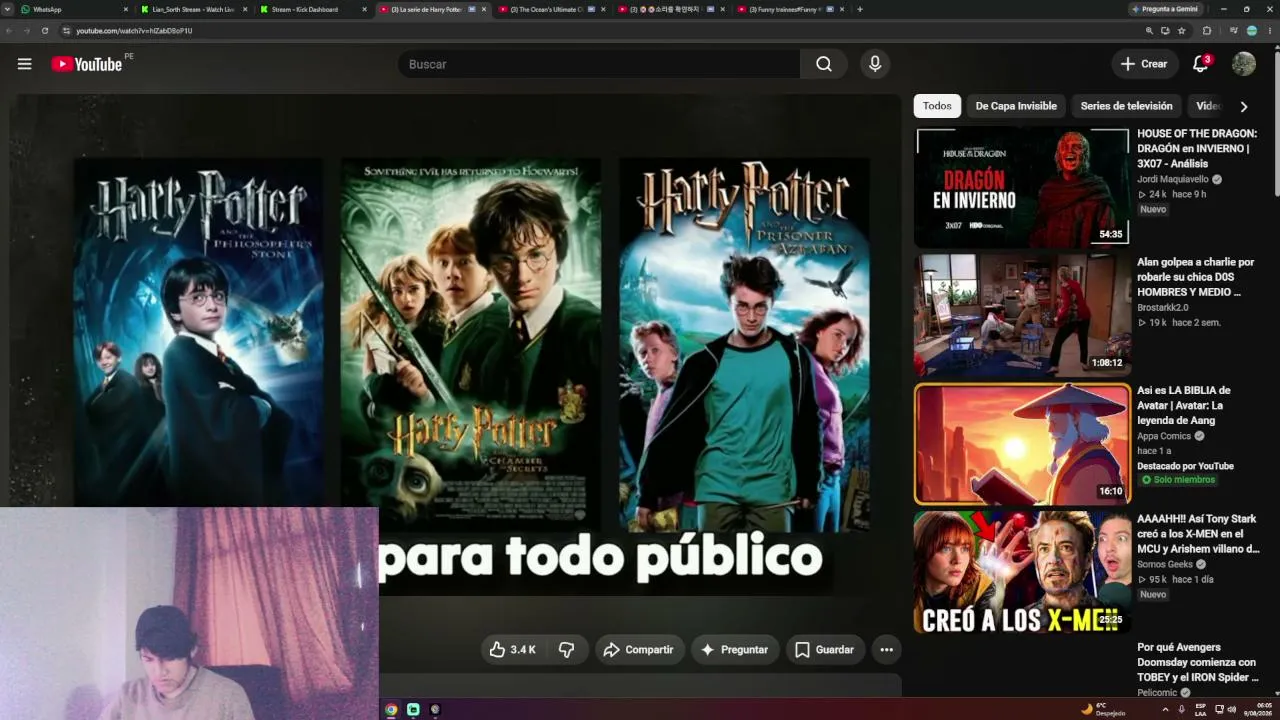
Task: Open the notifications bell
Action: coord(1201,64)
